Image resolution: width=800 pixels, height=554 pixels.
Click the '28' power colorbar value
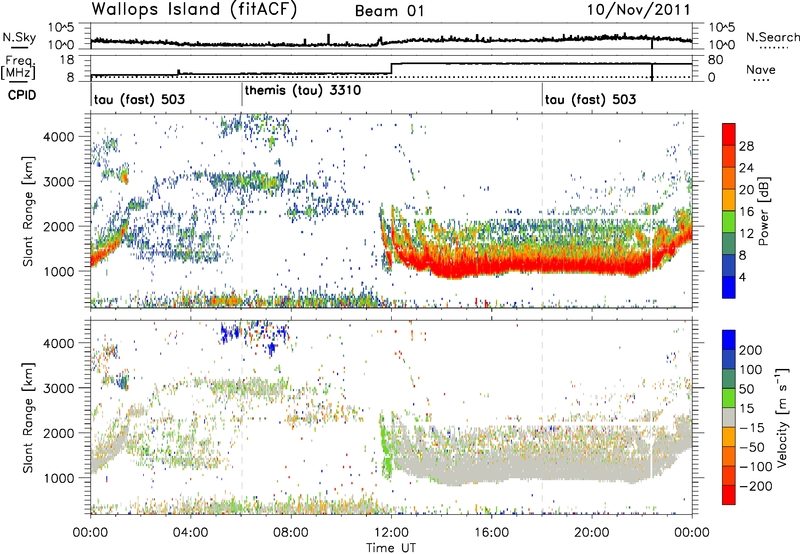point(746,146)
